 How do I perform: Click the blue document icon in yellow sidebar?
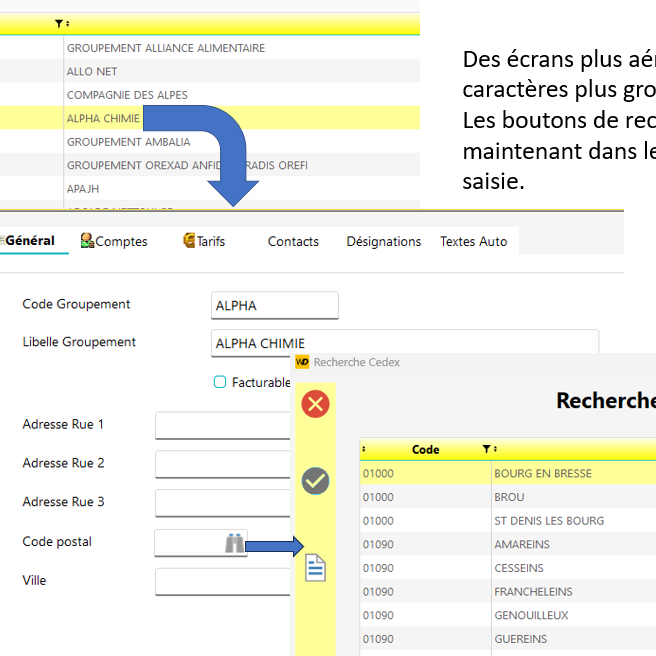[x=315, y=568]
